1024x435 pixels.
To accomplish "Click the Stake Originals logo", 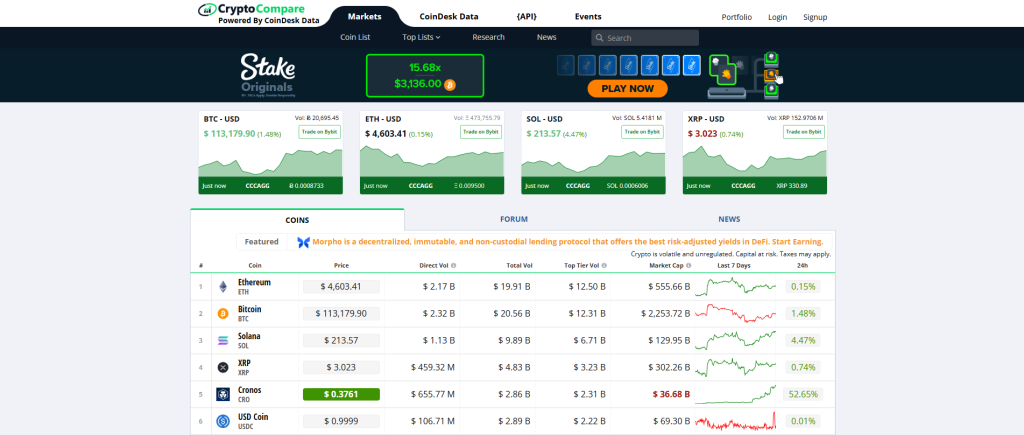I will pos(268,76).
